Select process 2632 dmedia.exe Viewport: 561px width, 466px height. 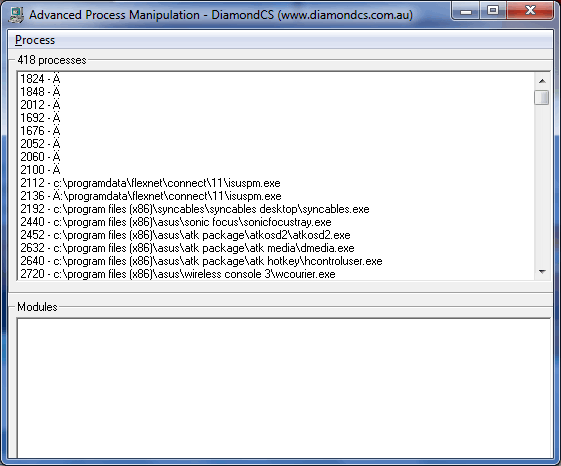187,248
